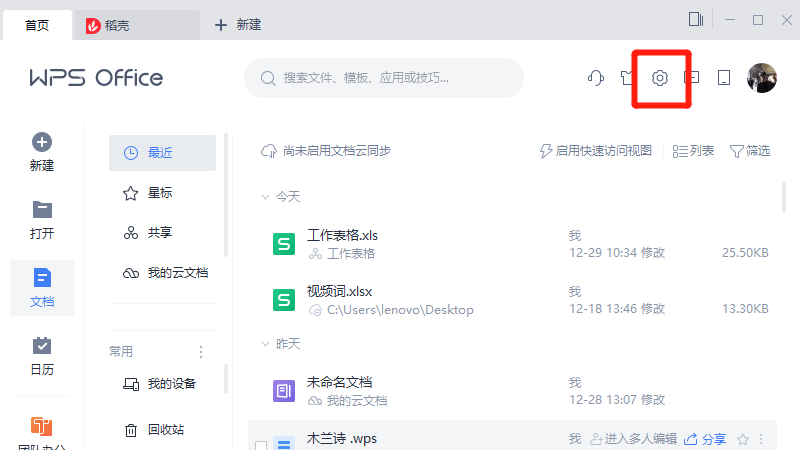800x450 pixels.
Task: Enable quick access view (启用快速访问视图)
Action: [595, 151]
